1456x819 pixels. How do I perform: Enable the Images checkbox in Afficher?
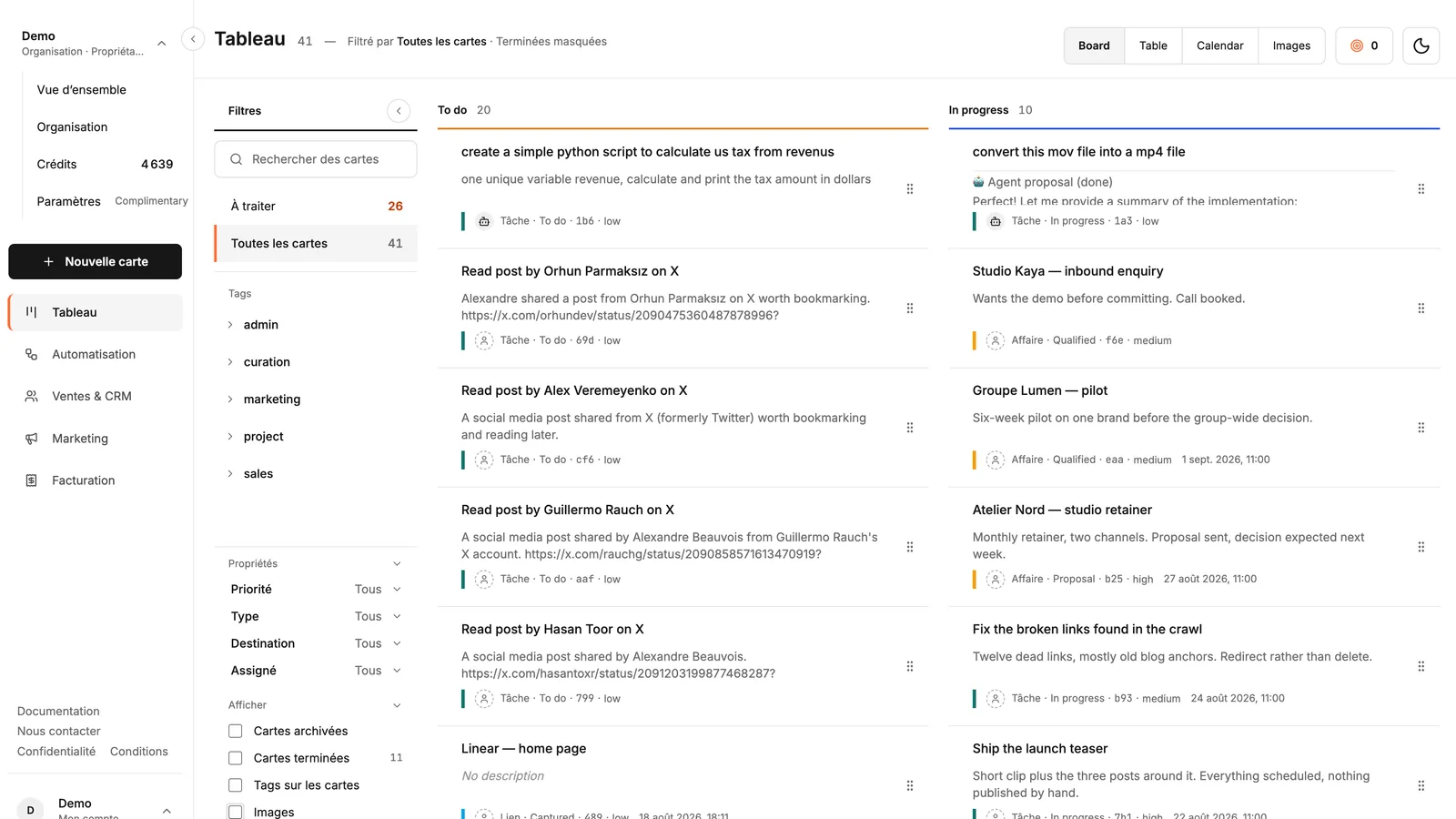coord(236,812)
